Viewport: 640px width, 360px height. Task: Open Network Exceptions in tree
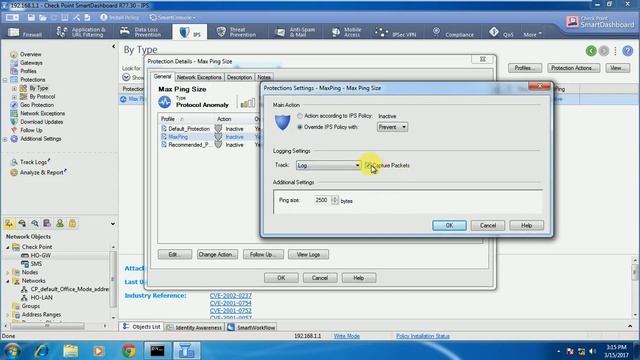coord(42,113)
